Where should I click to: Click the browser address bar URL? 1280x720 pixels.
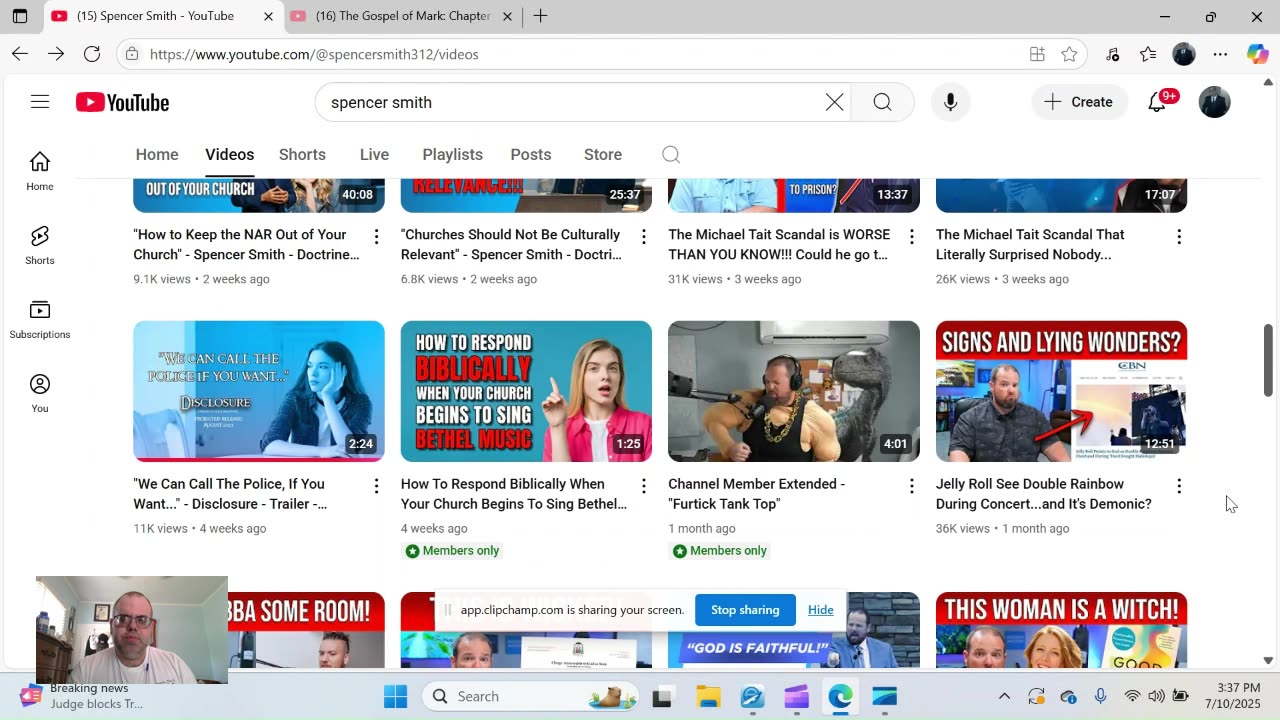click(x=314, y=54)
